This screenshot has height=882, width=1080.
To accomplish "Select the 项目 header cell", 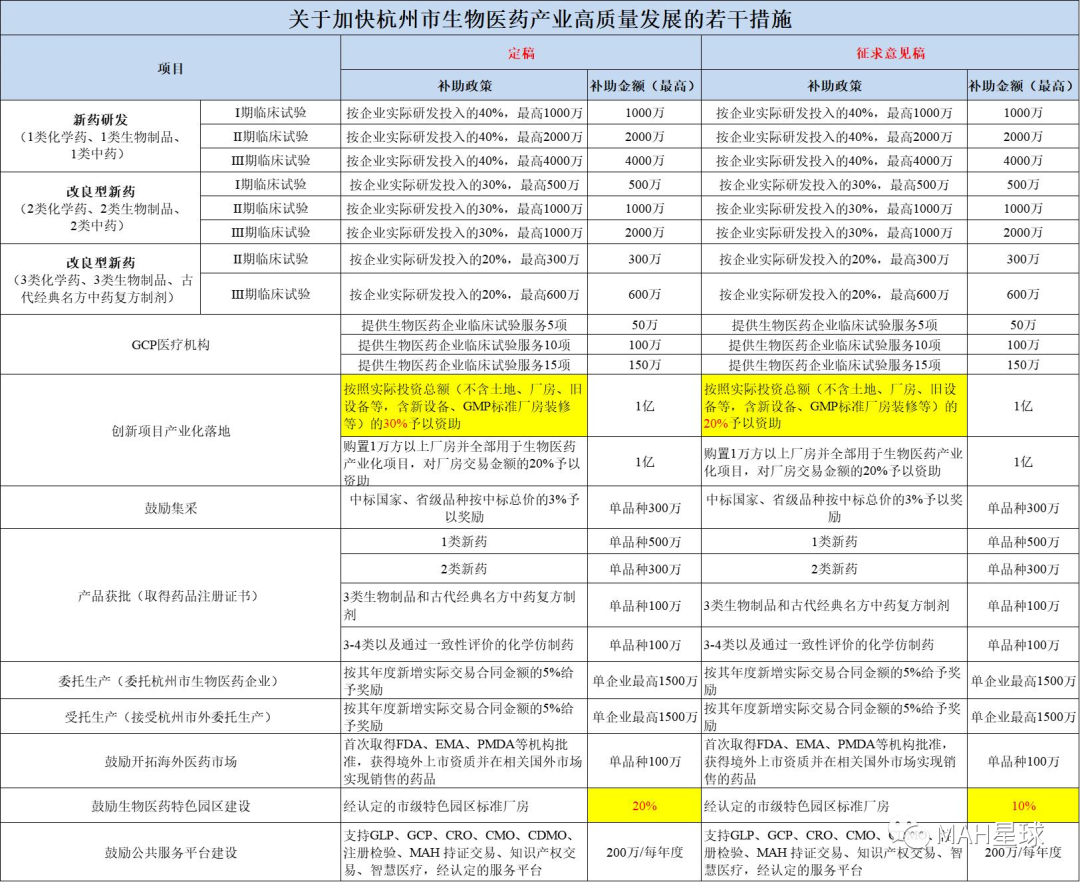I will (x=171, y=69).
